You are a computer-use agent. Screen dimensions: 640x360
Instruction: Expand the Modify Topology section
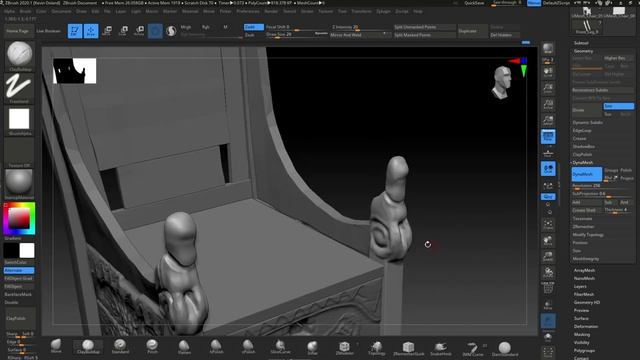(x=588, y=235)
